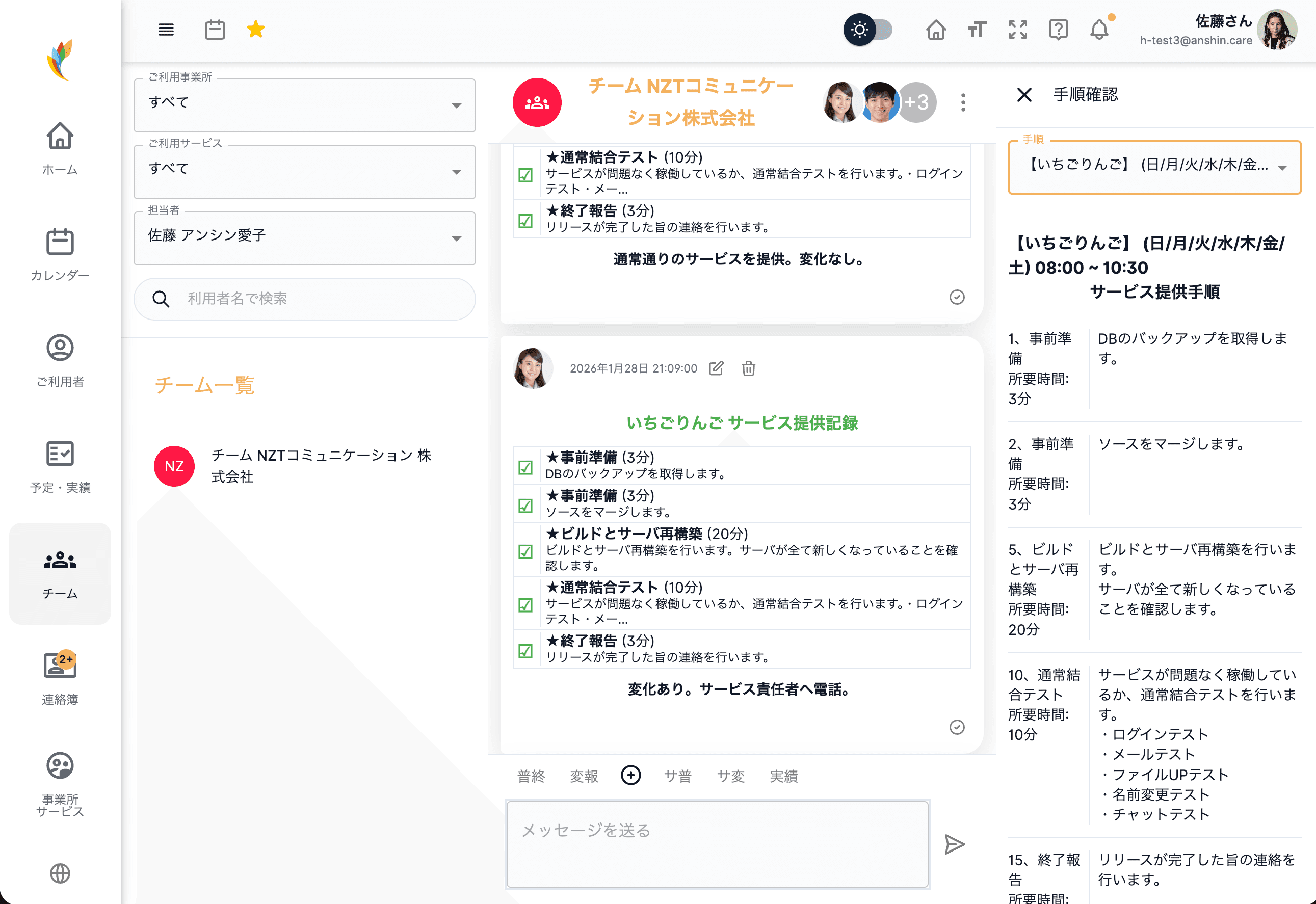
Task: Click the チーム一覧 heading
Action: [204, 385]
